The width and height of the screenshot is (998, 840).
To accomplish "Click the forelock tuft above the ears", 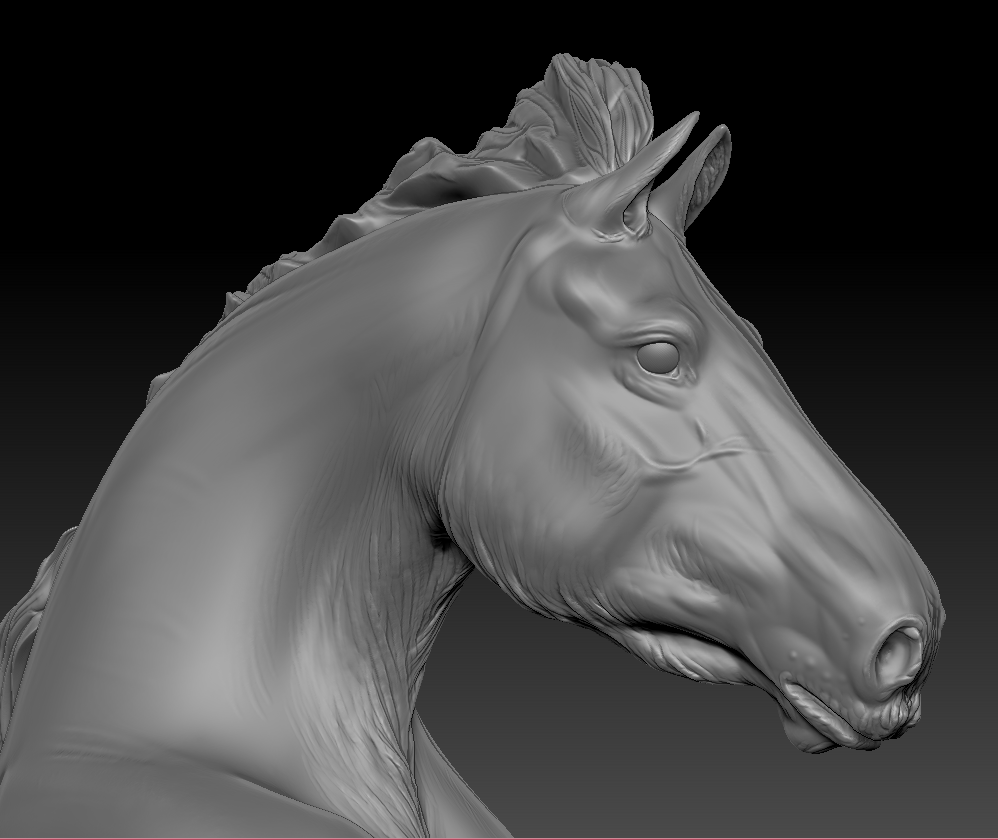I will pyautogui.click(x=585, y=110).
